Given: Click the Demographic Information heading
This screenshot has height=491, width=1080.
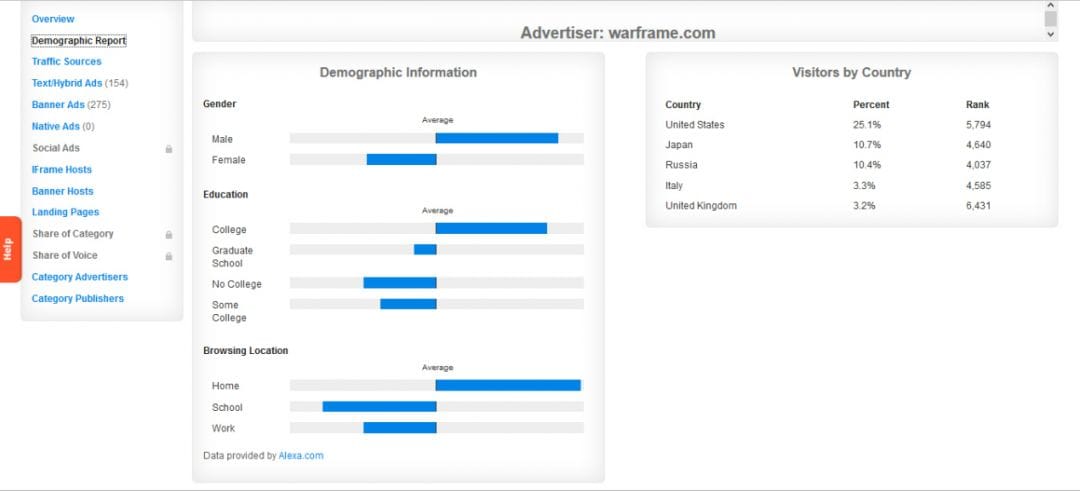Looking at the screenshot, I should (398, 72).
